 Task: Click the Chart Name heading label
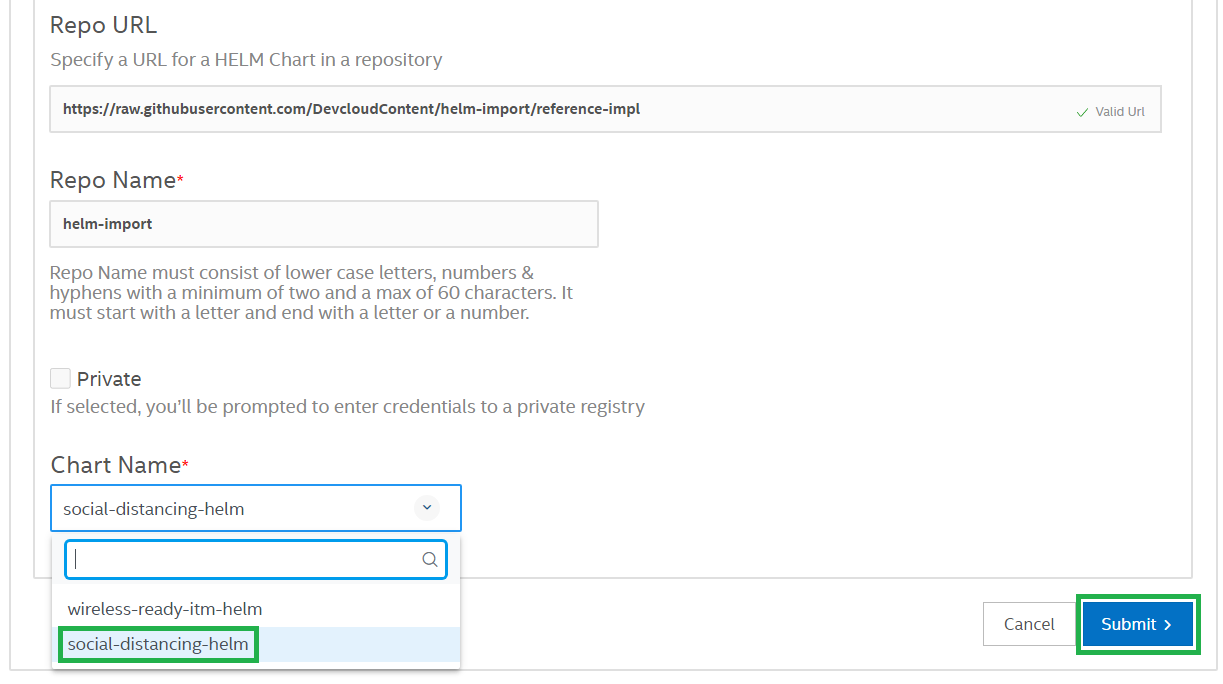(116, 465)
